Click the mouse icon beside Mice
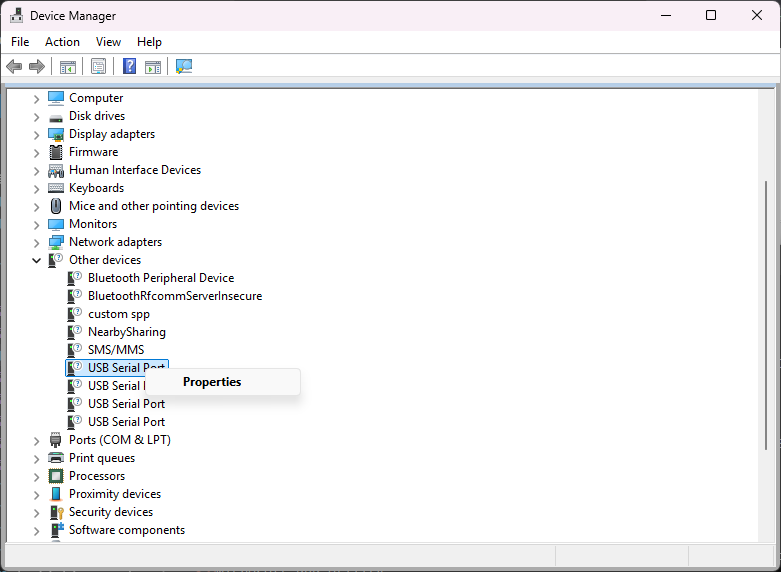The width and height of the screenshot is (781, 572). [x=56, y=206]
